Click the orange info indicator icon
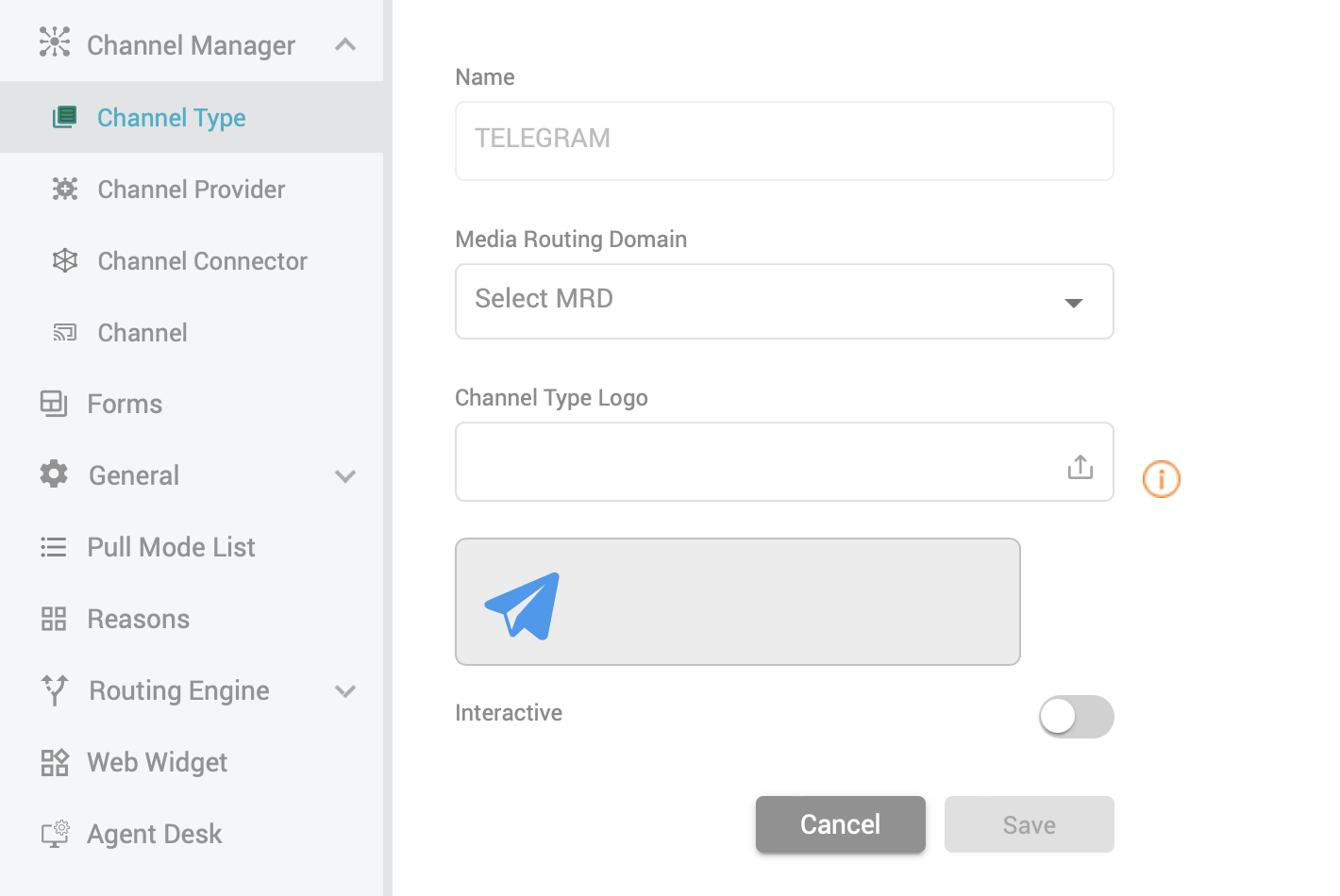Viewport: 1340px width, 896px height. point(1161,479)
